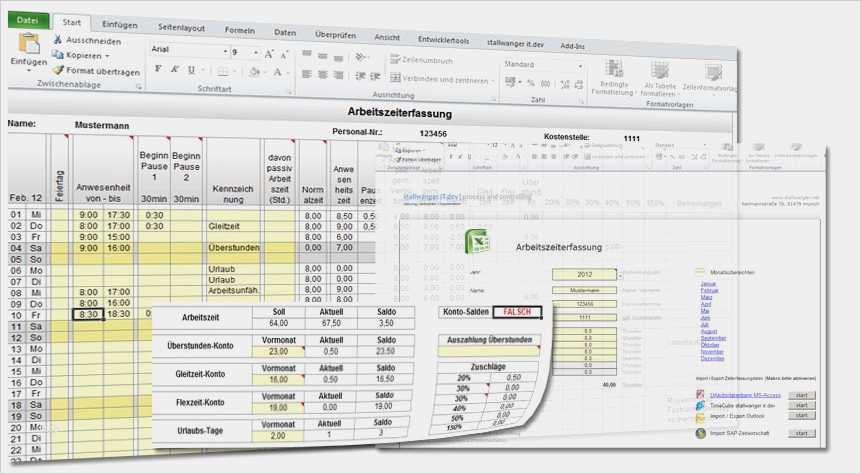This screenshot has height=474, width=861.
Task: Click the FALSCH Konto-Salden cell
Action: [517, 312]
